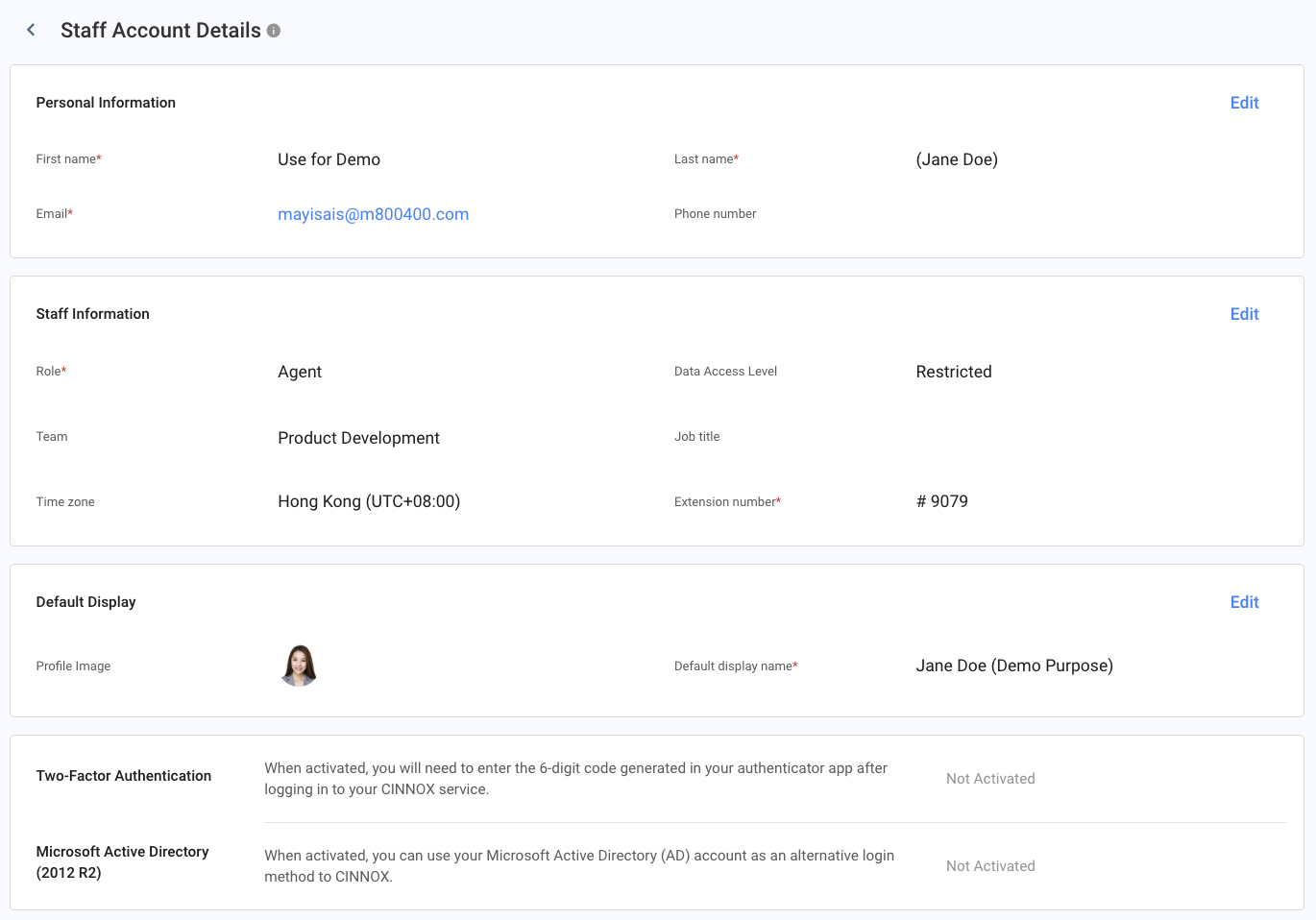Click the extension number # 9079
Viewport: 1316px width, 920px height.
point(941,501)
